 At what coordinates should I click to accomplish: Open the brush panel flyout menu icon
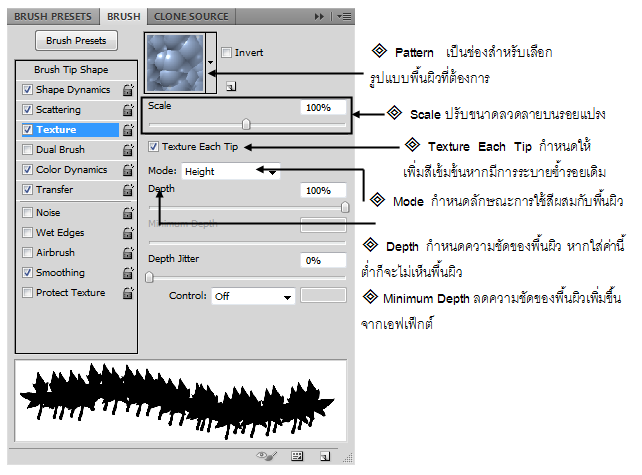pyautogui.click(x=344, y=17)
